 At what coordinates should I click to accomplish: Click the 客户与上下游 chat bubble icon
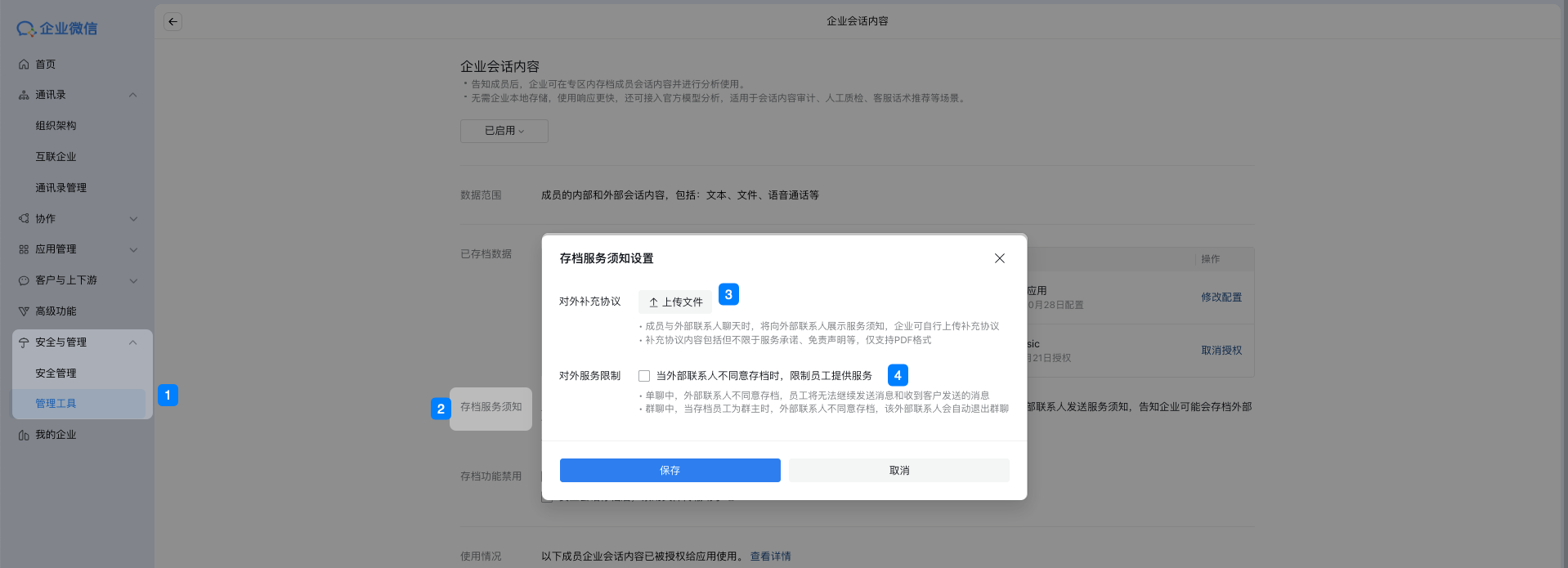tap(24, 280)
